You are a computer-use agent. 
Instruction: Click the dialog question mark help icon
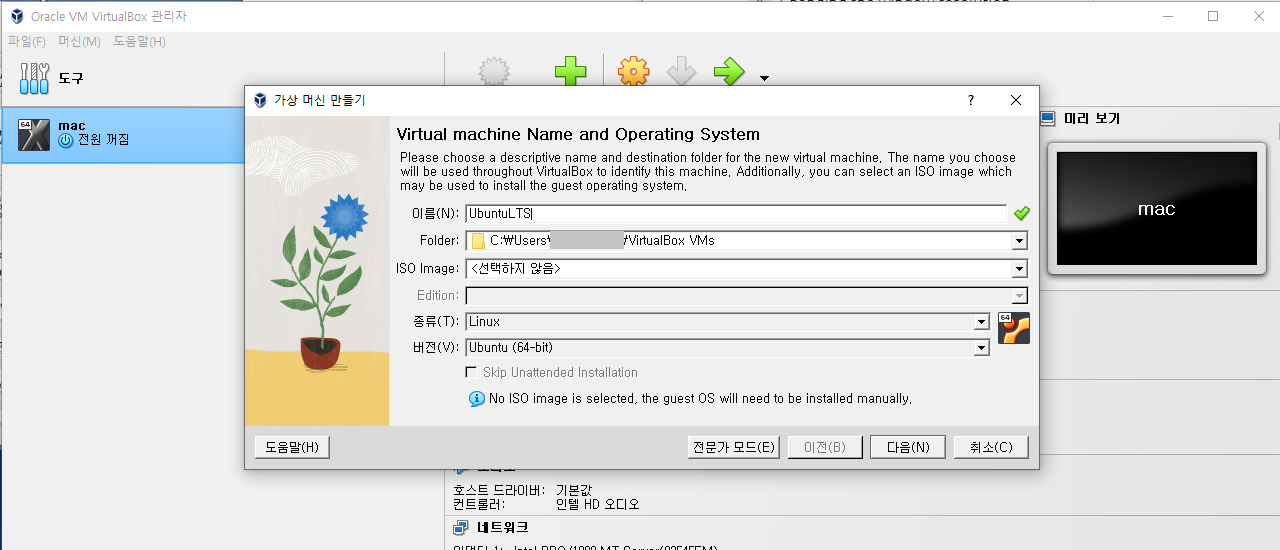click(971, 100)
